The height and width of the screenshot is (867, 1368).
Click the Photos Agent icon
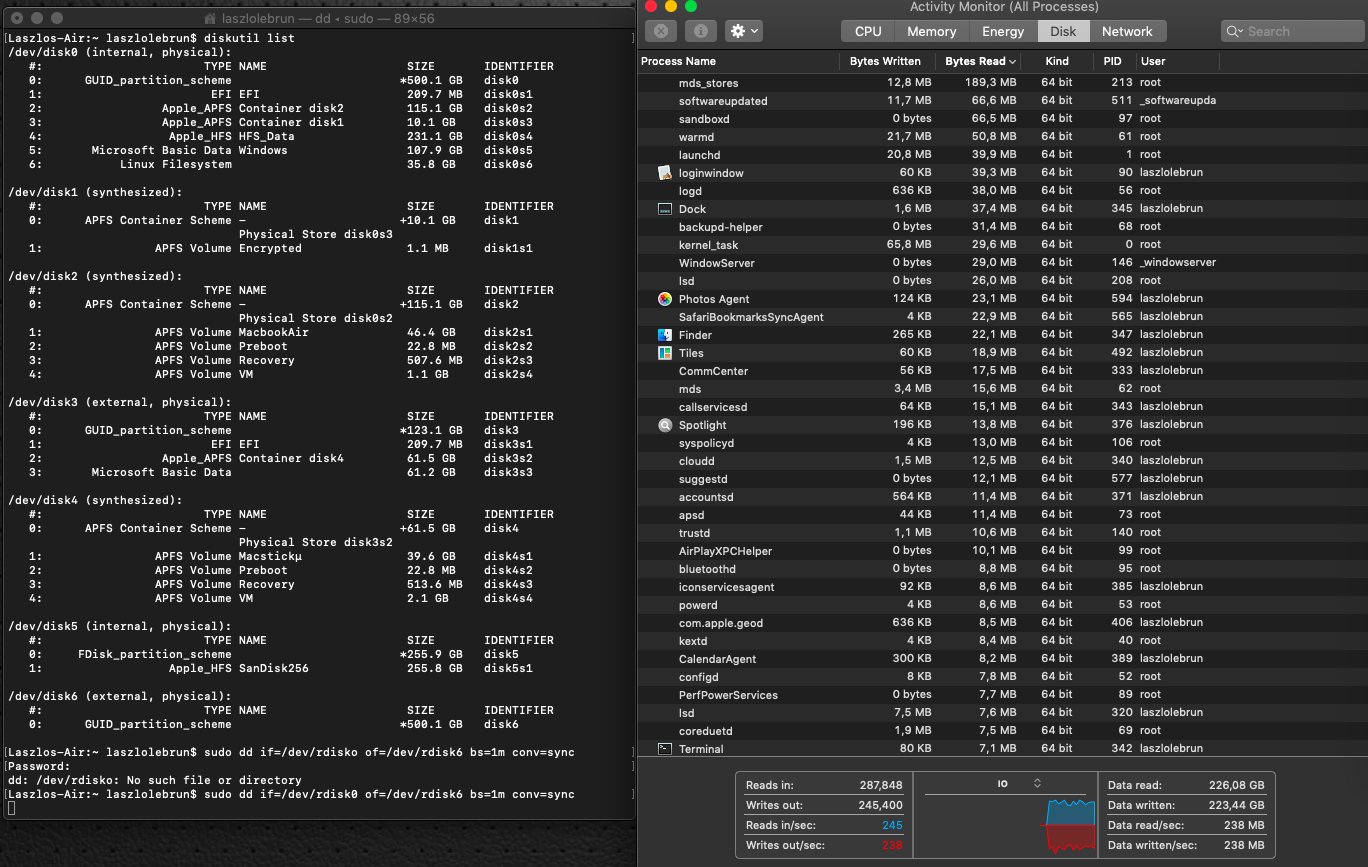pyautogui.click(x=665, y=299)
